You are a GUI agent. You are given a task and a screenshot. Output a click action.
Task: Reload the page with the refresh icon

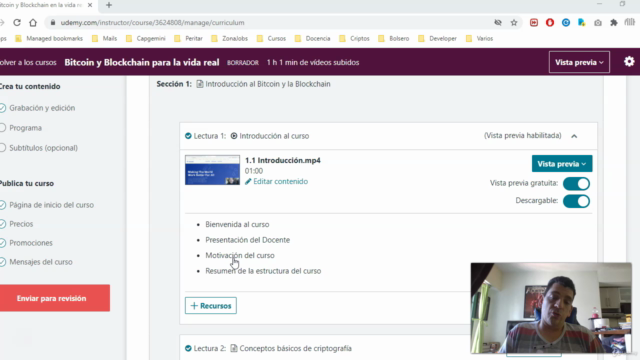point(17,22)
